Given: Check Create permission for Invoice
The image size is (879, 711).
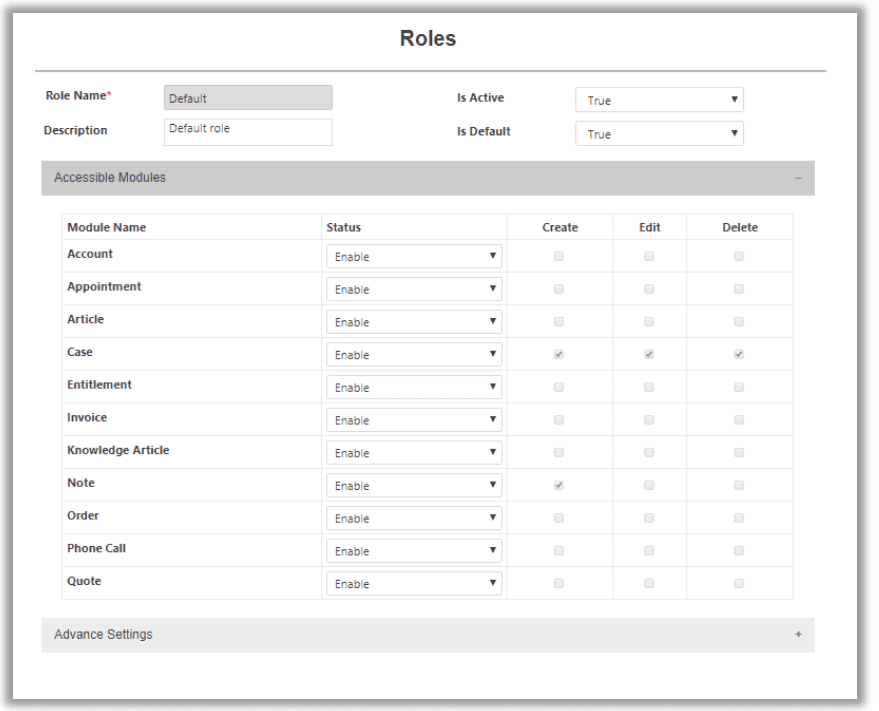Looking at the screenshot, I should [x=559, y=420].
